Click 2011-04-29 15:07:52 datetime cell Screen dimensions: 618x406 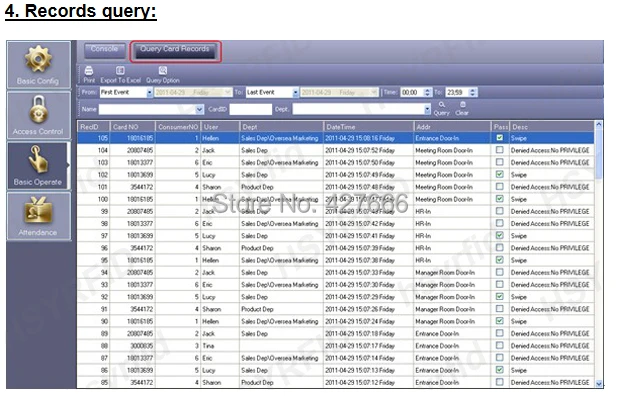[x=359, y=150]
